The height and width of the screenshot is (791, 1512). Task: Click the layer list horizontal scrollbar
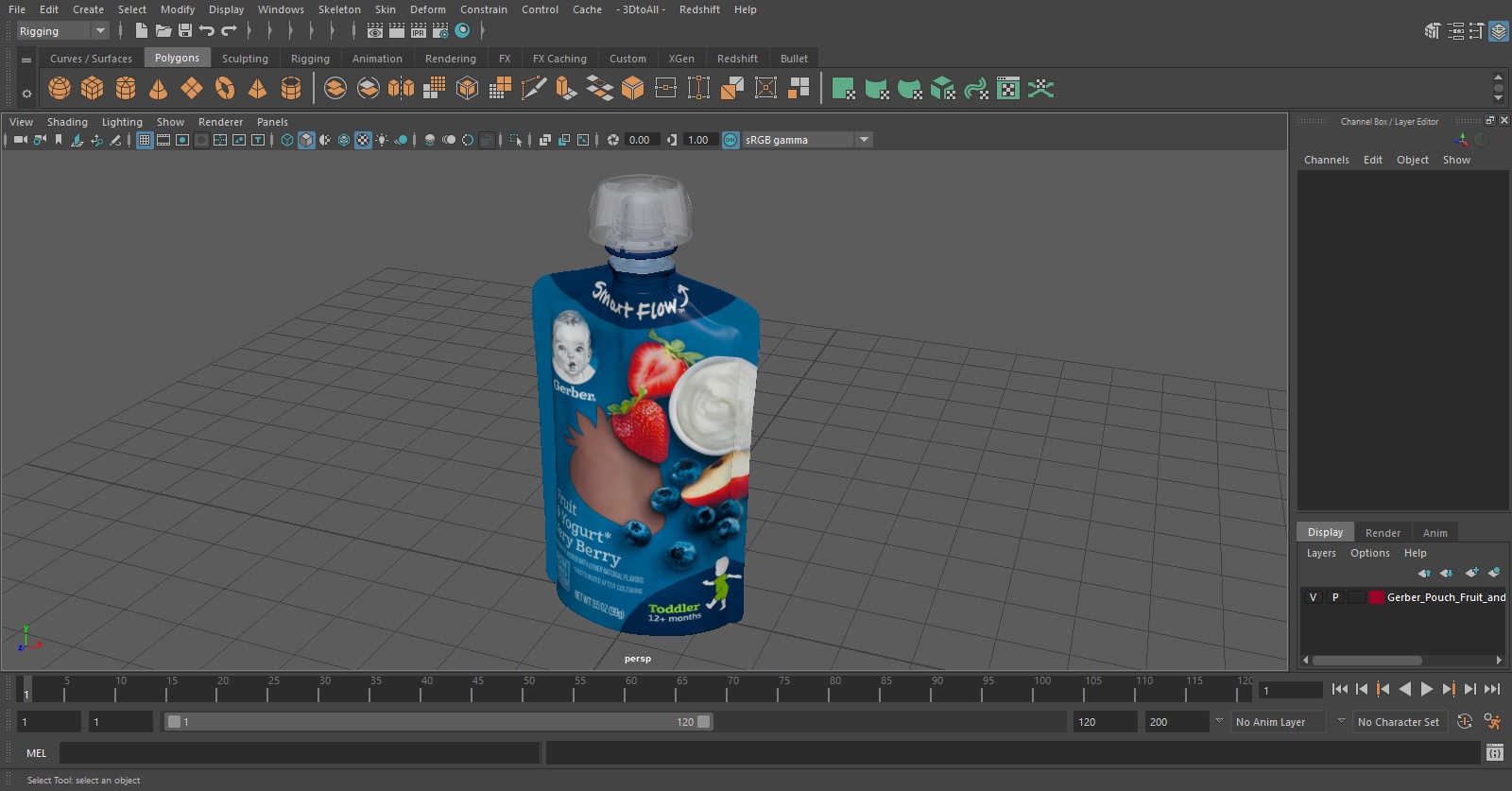[x=1366, y=661]
